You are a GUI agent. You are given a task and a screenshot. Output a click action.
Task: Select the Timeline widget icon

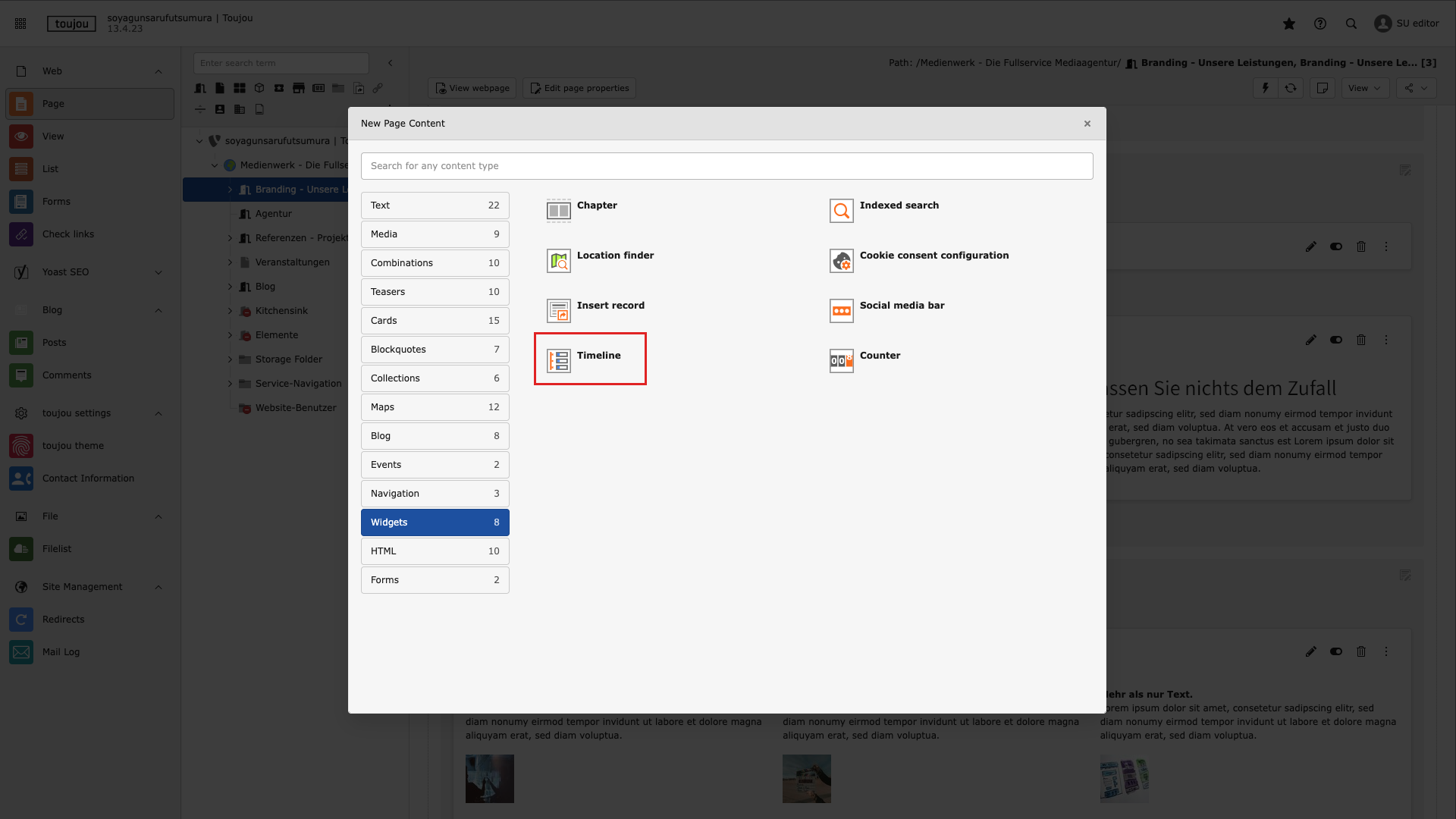[x=559, y=361]
